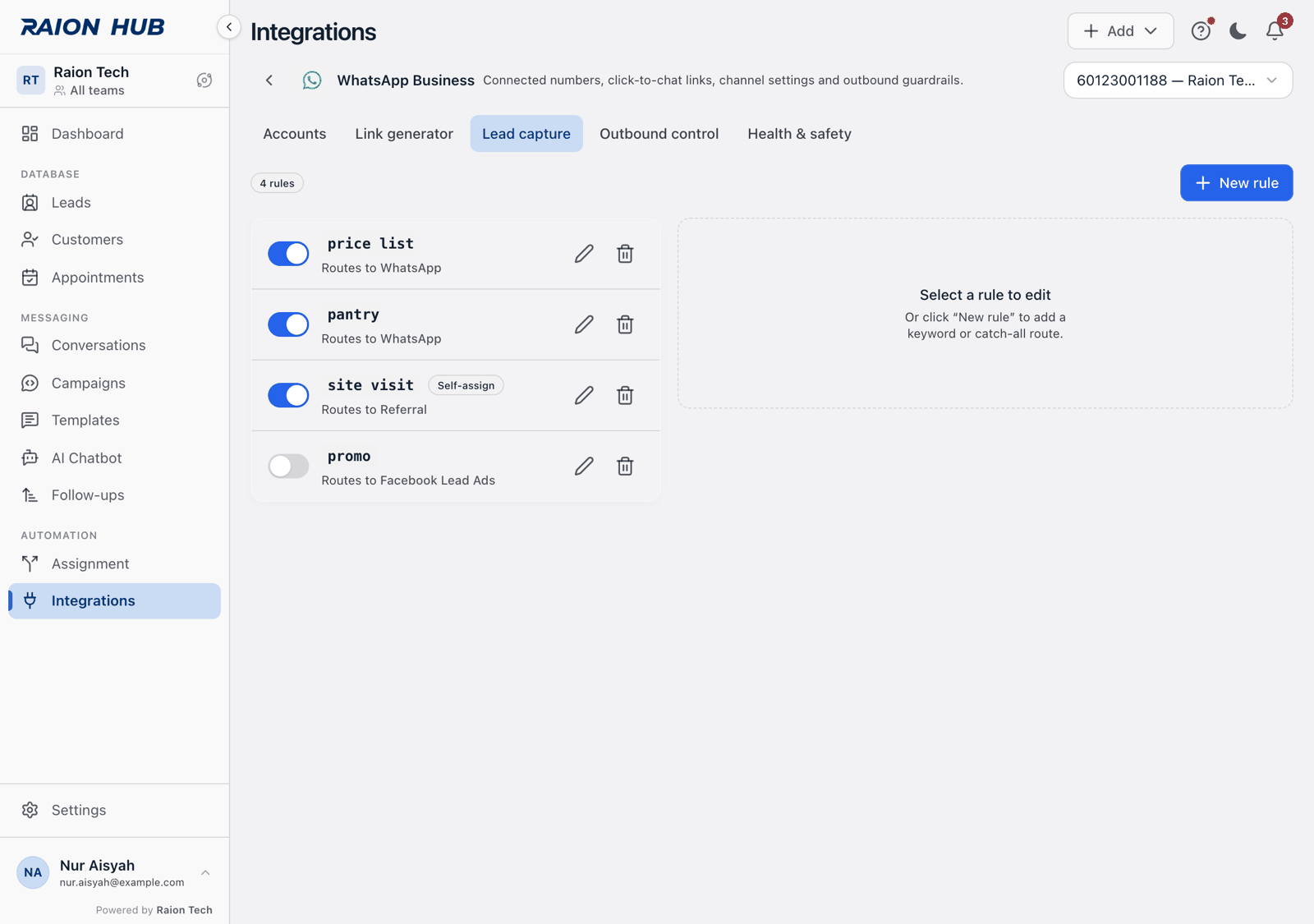Go back with the left arrow
The height and width of the screenshot is (924, 1314).
pyautogui.click(x=269, y=80)
